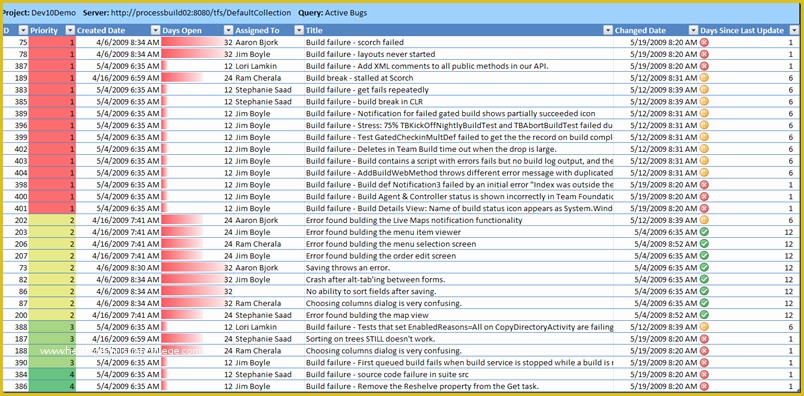Select Assigned To cell 'Ram Cherala' for bug 206
This screenshot has height=396, width=804.
(x=258, y=244)
